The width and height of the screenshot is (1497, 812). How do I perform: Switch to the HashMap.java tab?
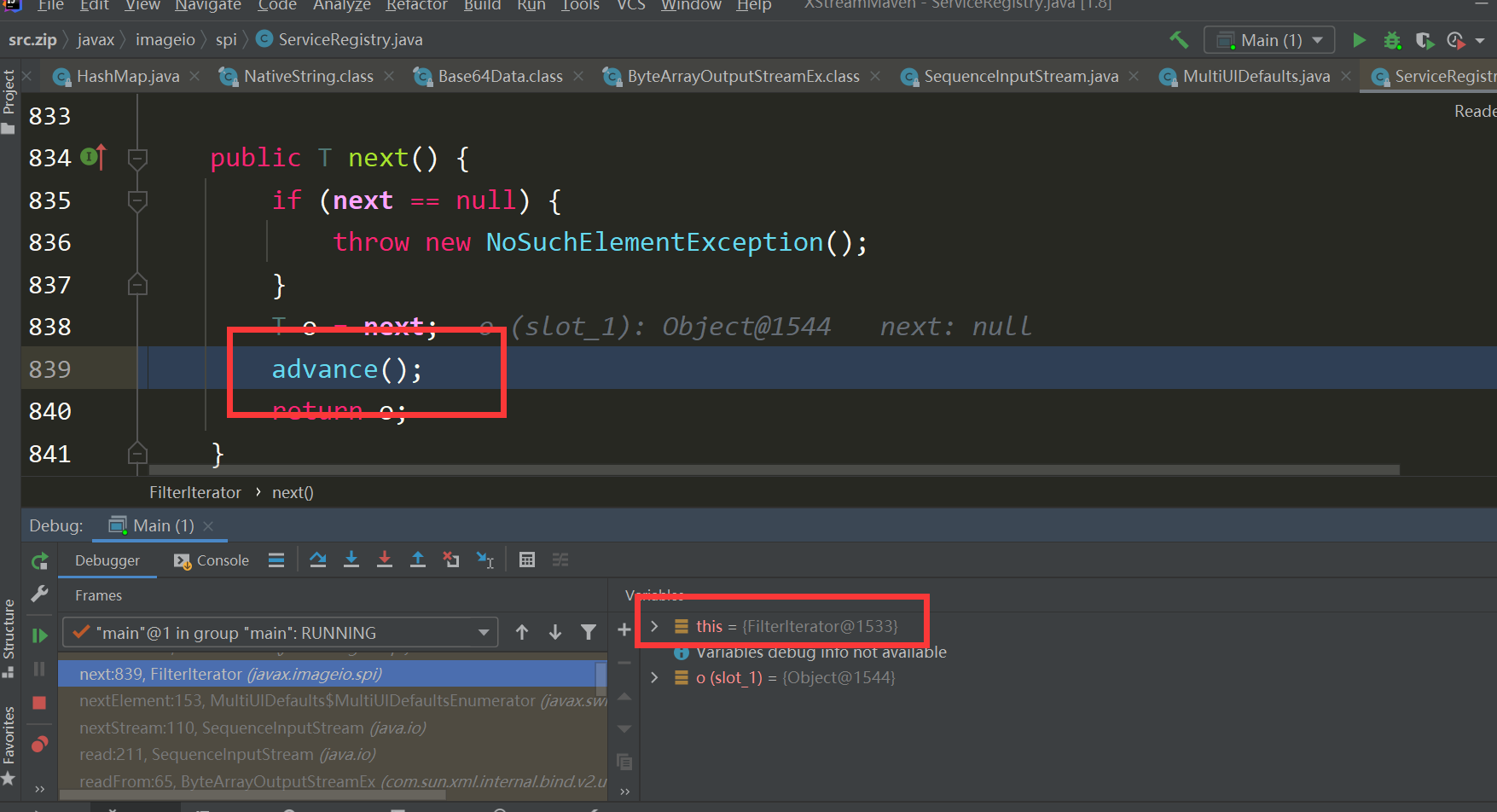point(126,76)
